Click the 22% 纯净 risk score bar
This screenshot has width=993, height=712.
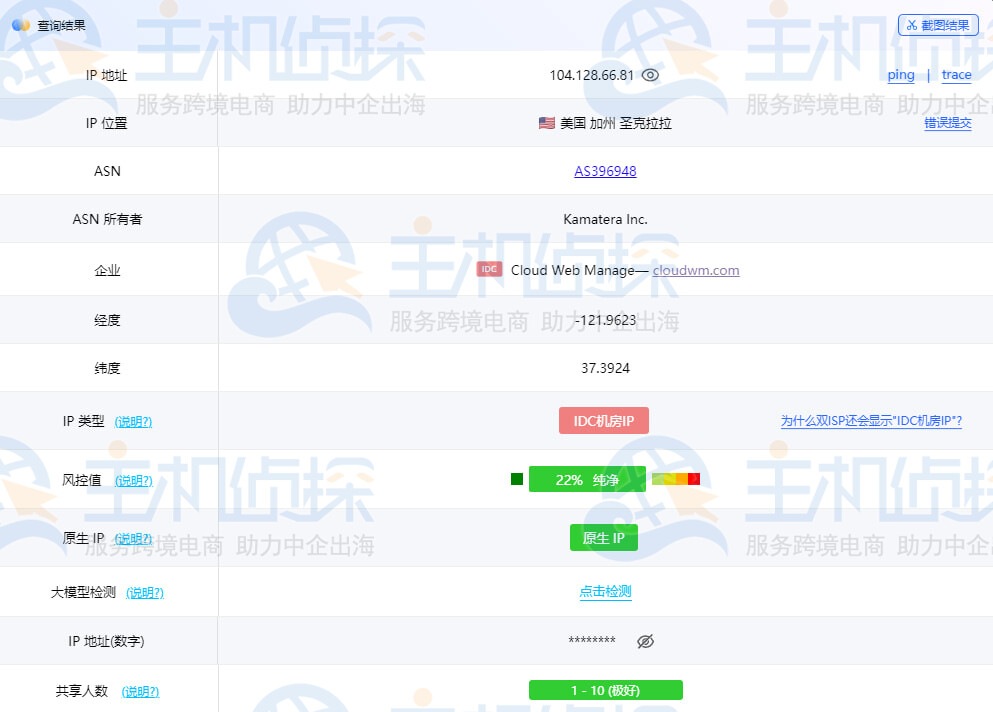tap(587, 480)
